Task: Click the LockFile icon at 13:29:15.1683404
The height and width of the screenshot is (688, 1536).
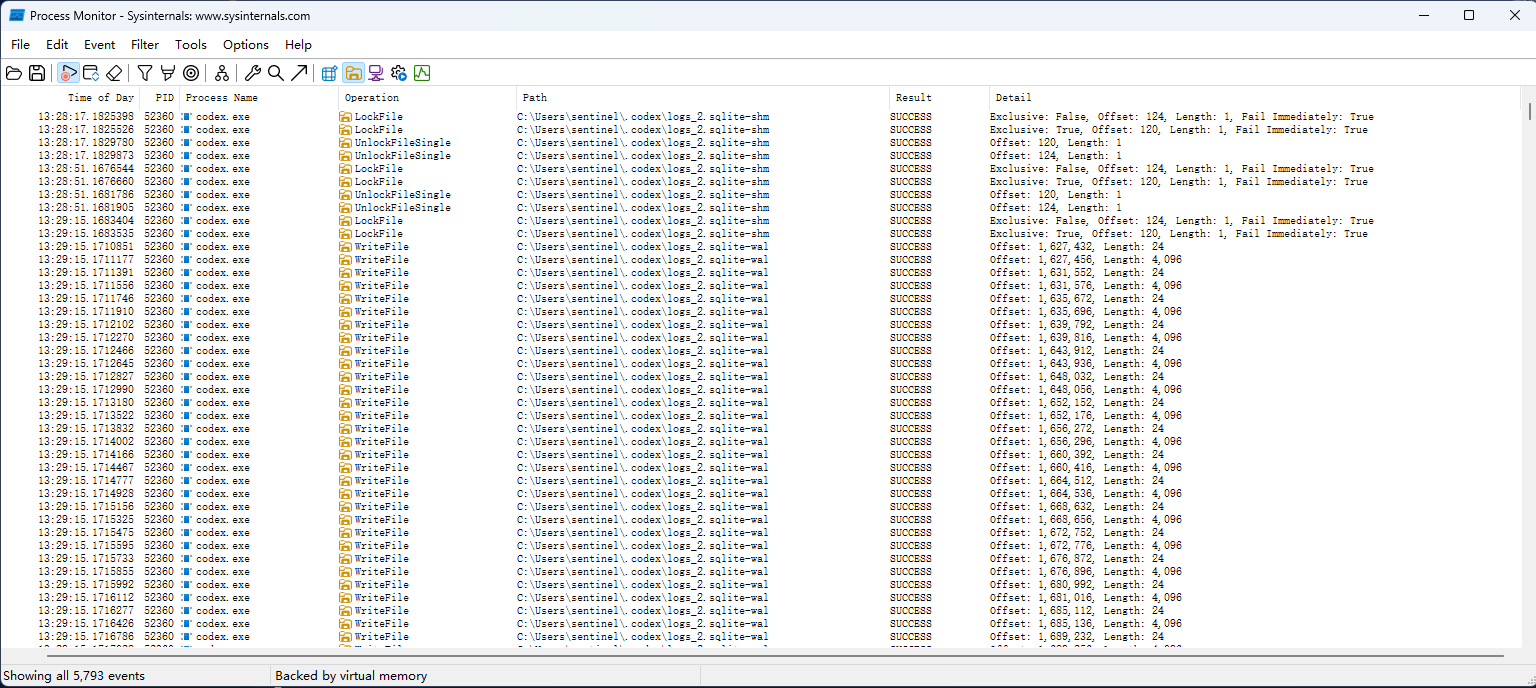Action: 346,221
